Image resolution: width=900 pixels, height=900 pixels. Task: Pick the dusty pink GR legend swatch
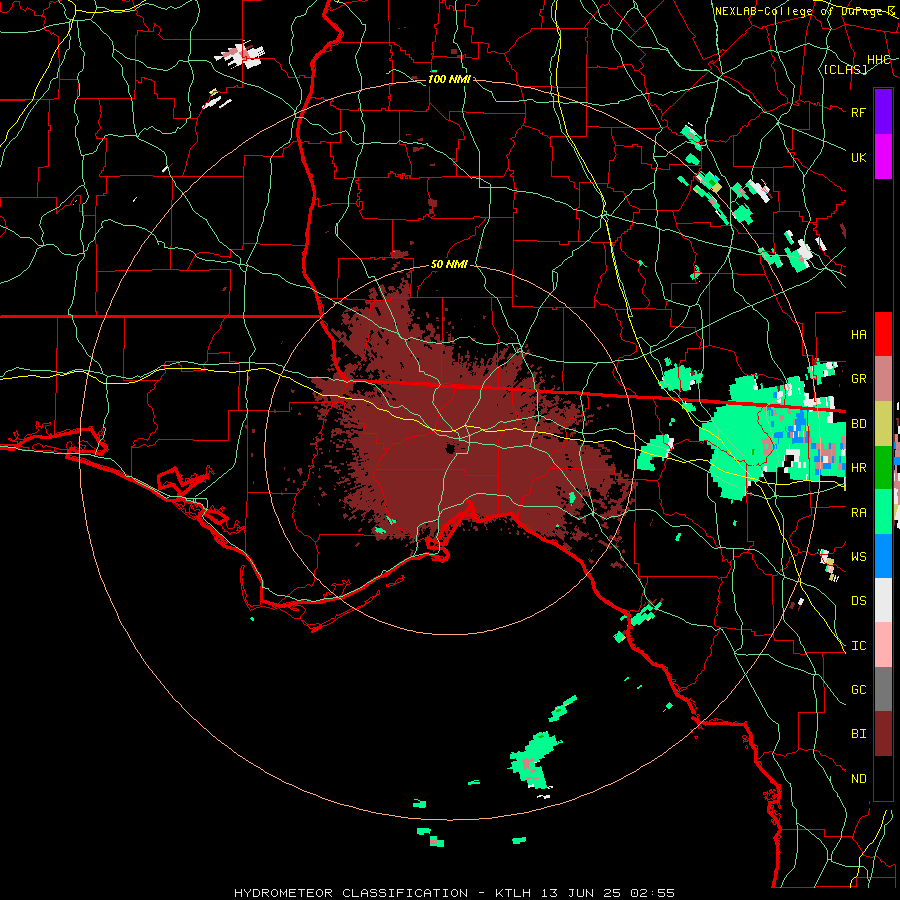click(883, 378)
